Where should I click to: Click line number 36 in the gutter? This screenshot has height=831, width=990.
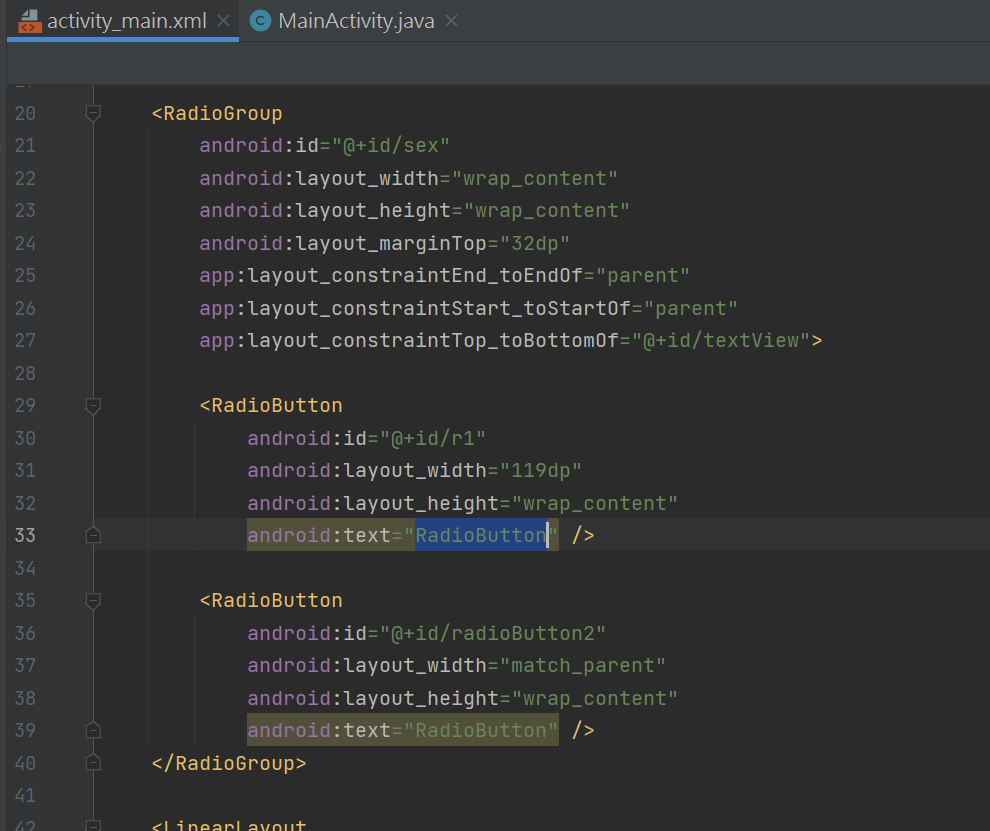pyautogui.click(x=25, y=633)
